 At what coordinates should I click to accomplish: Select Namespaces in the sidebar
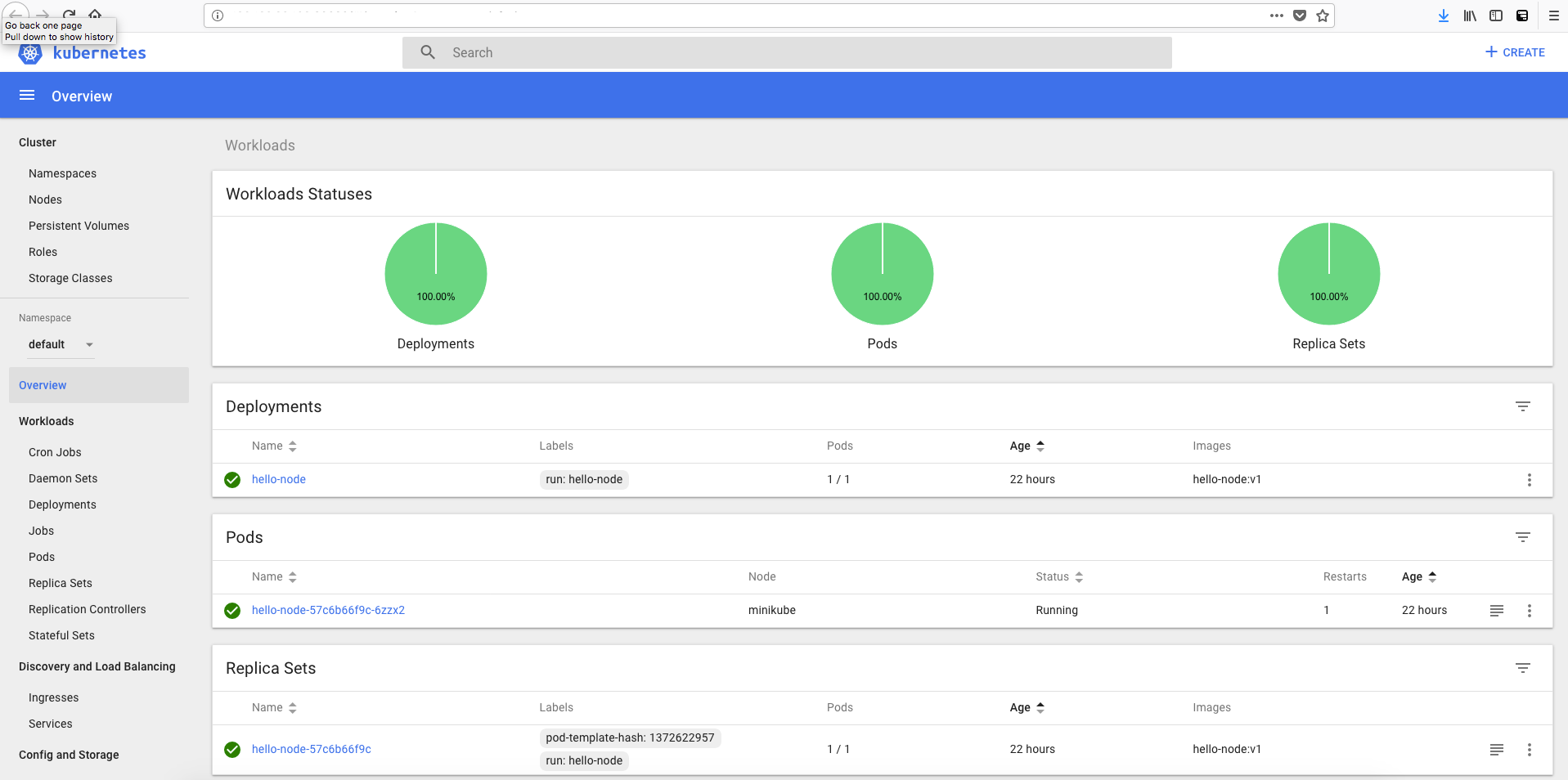tap(62, 173)
